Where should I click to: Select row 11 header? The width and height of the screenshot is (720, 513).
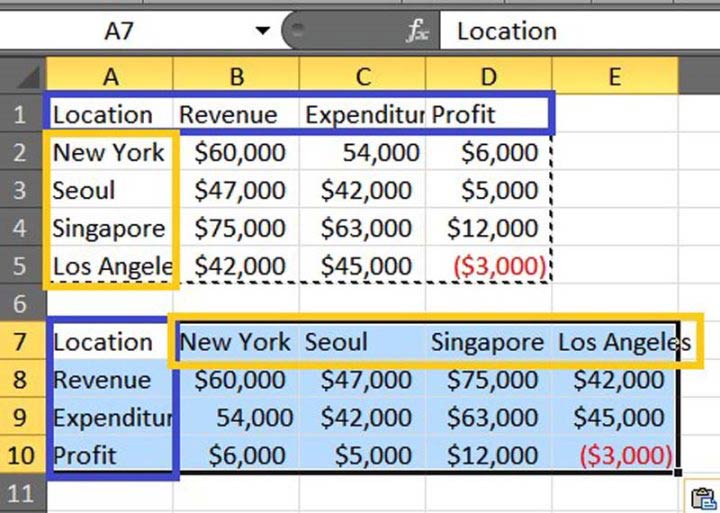point(23,494)
